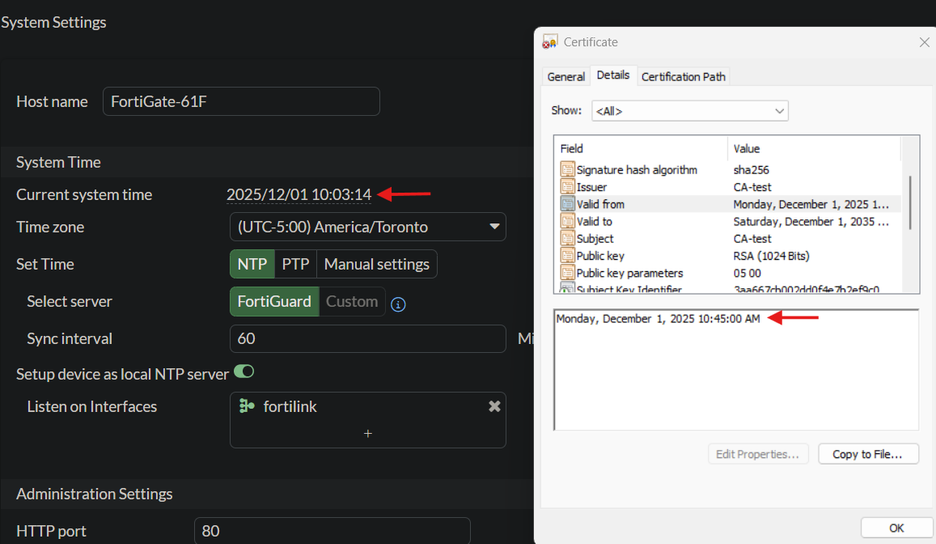Screen dimensions: 936x544
Task: Select PTP for Set Time
Action: click(295, 264)
